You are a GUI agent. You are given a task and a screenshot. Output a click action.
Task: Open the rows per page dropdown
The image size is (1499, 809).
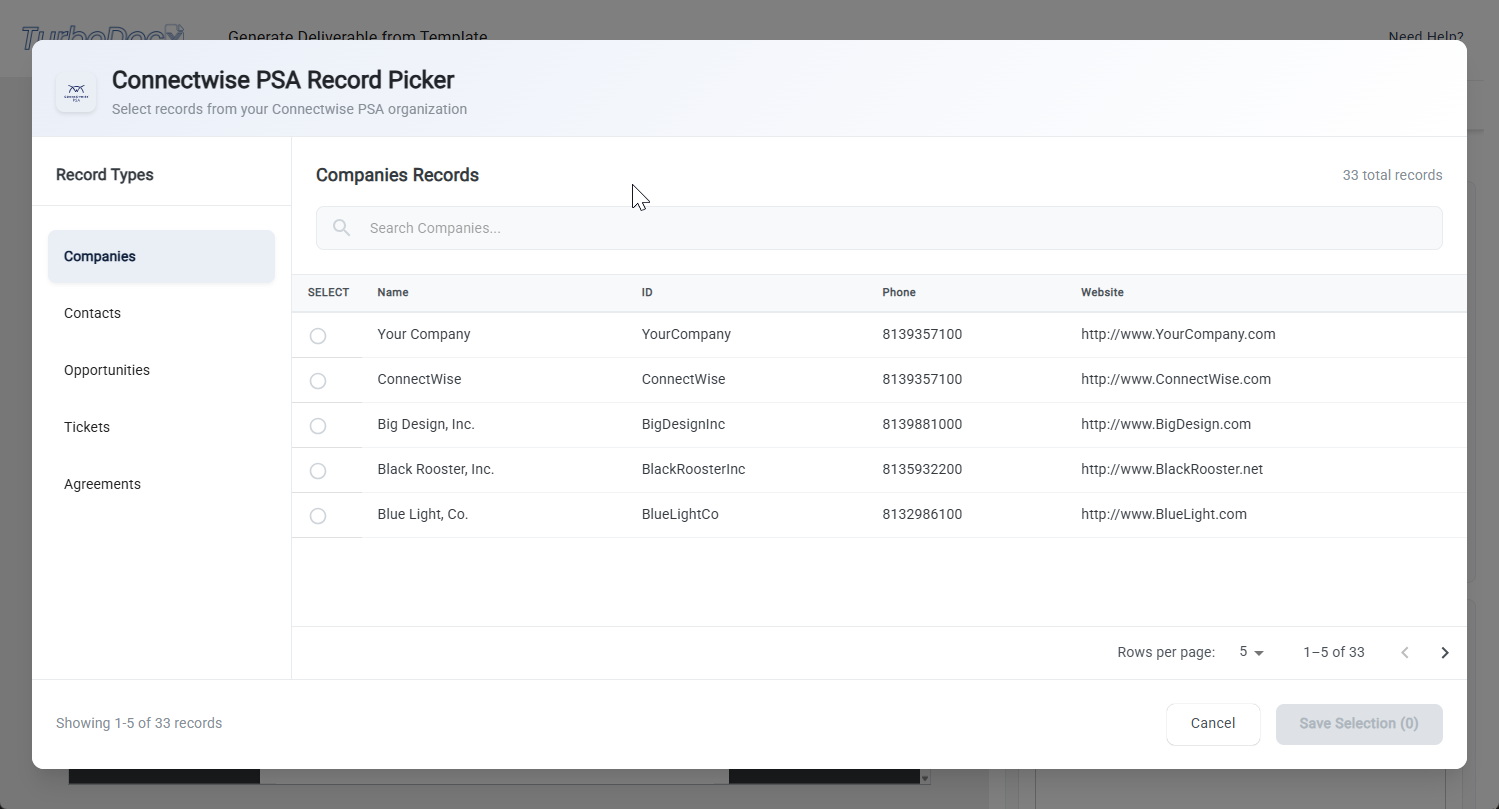coord(1252,652)
